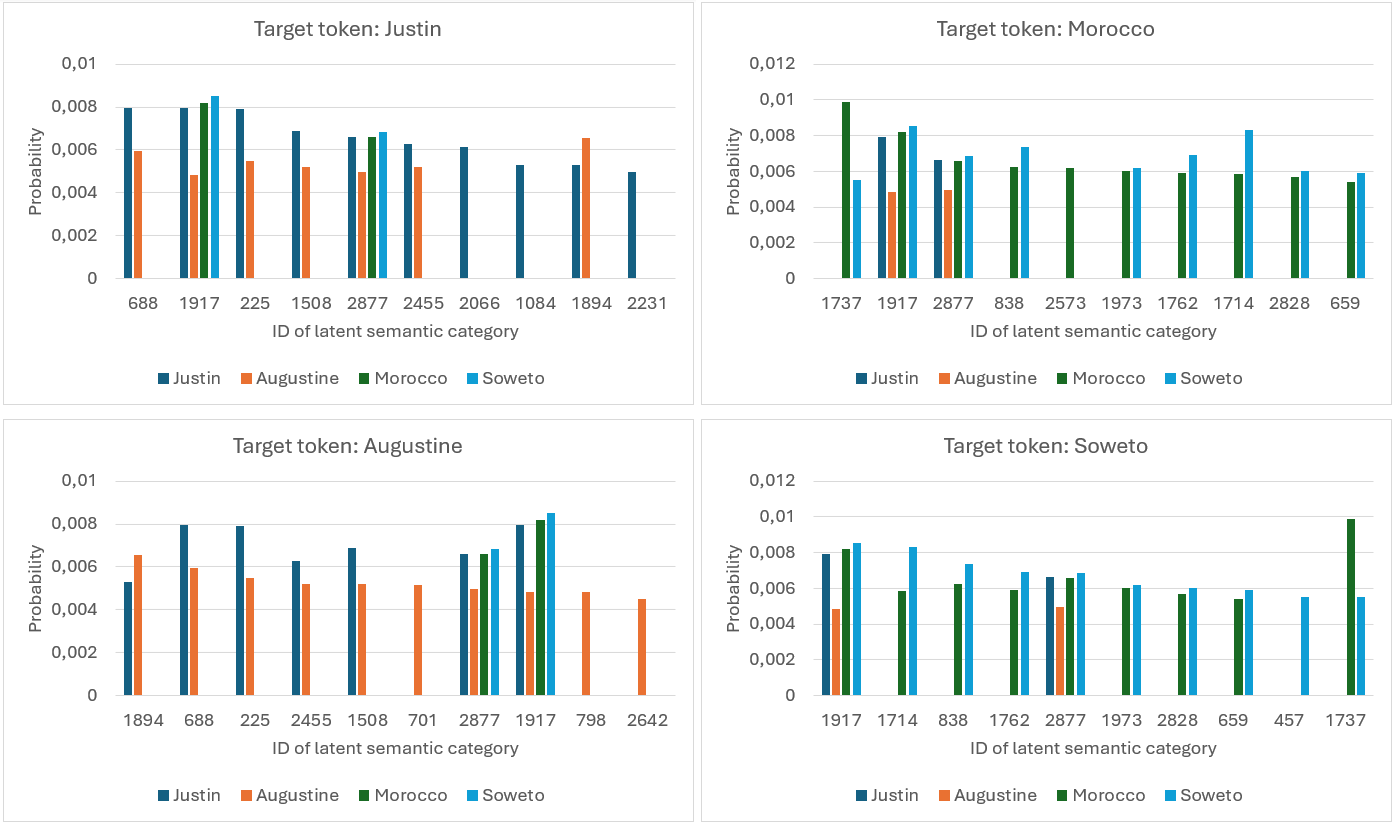Viewport: 1398px width, 828px height.
Task: Click "ID of latent semantic category" in Soweto chart
Action: point(1093,748)
